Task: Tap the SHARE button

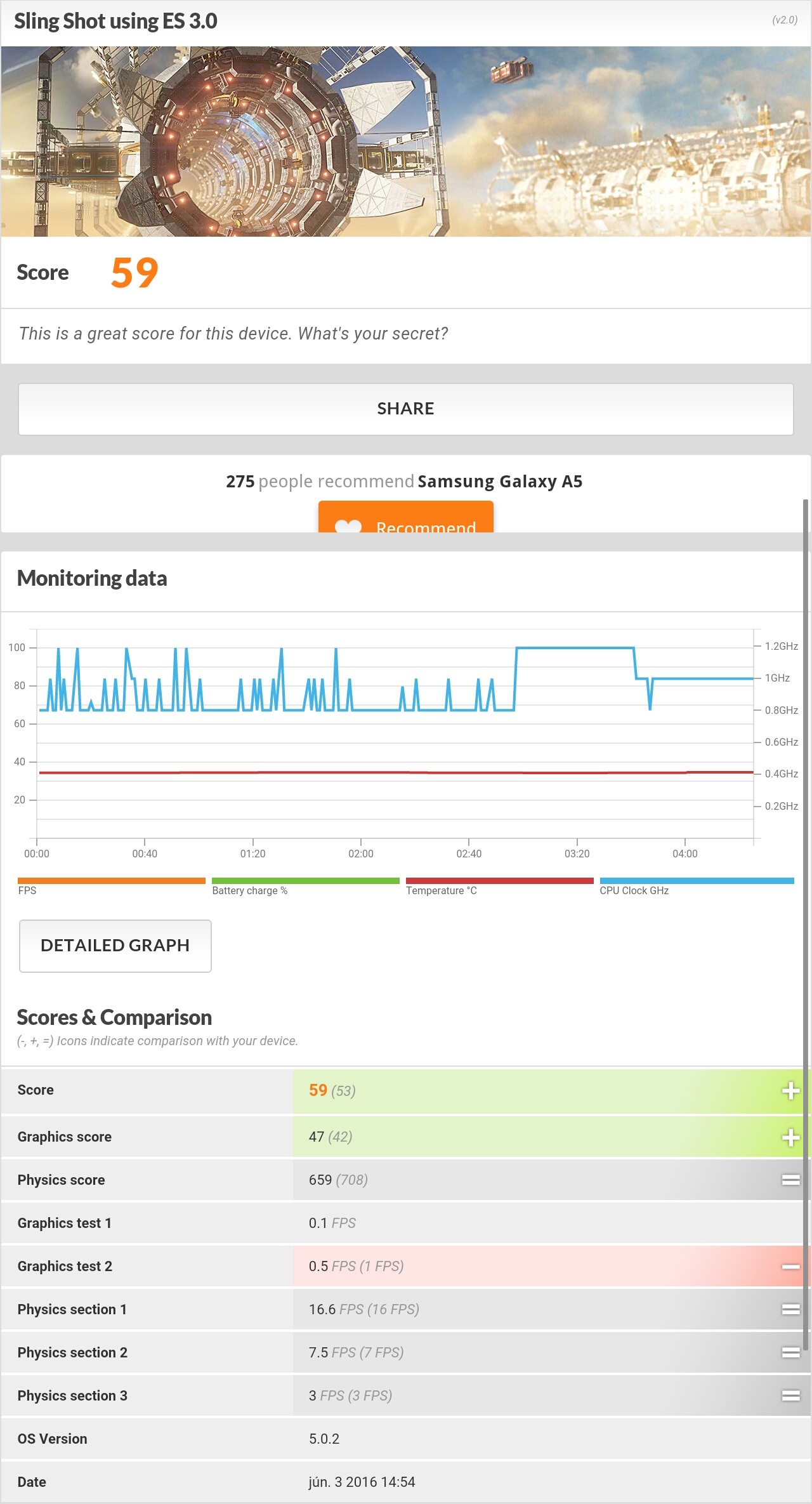Action: point(406,409)
